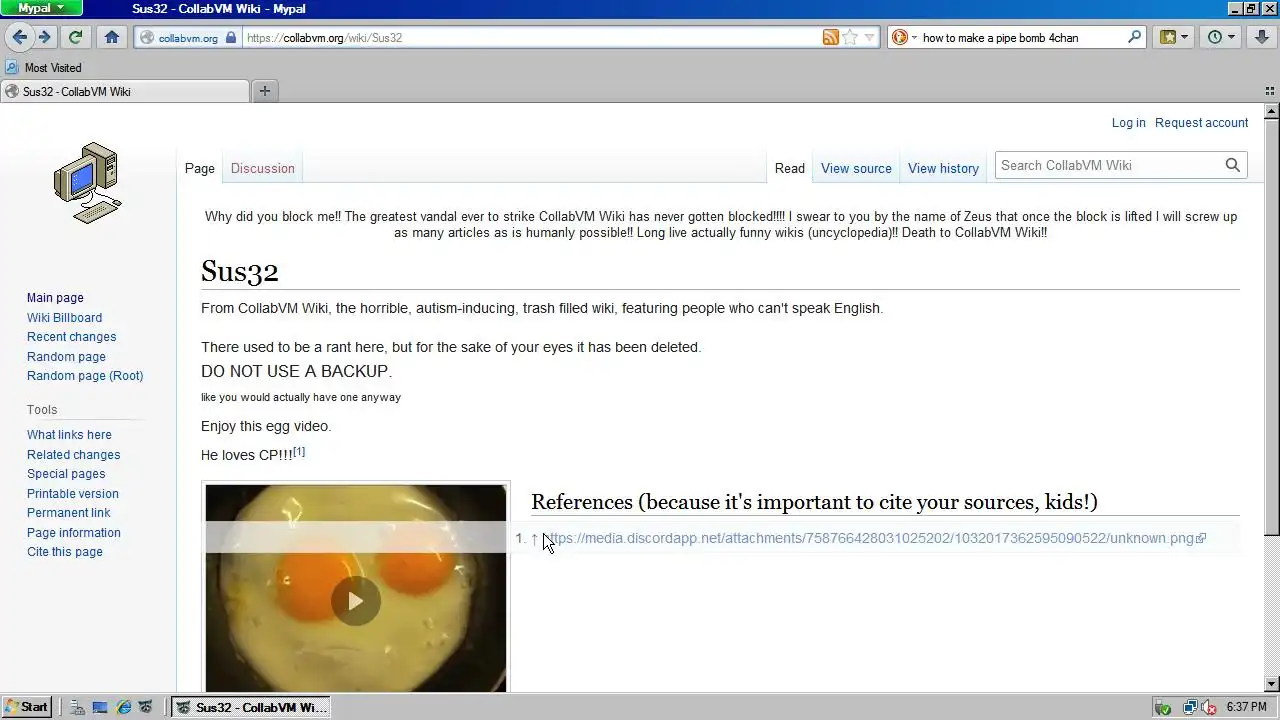Click the CollabVM Wiki computer logo
Image resolution: width=1280 pixels, height=720 pixels.
tap(88, 183)
